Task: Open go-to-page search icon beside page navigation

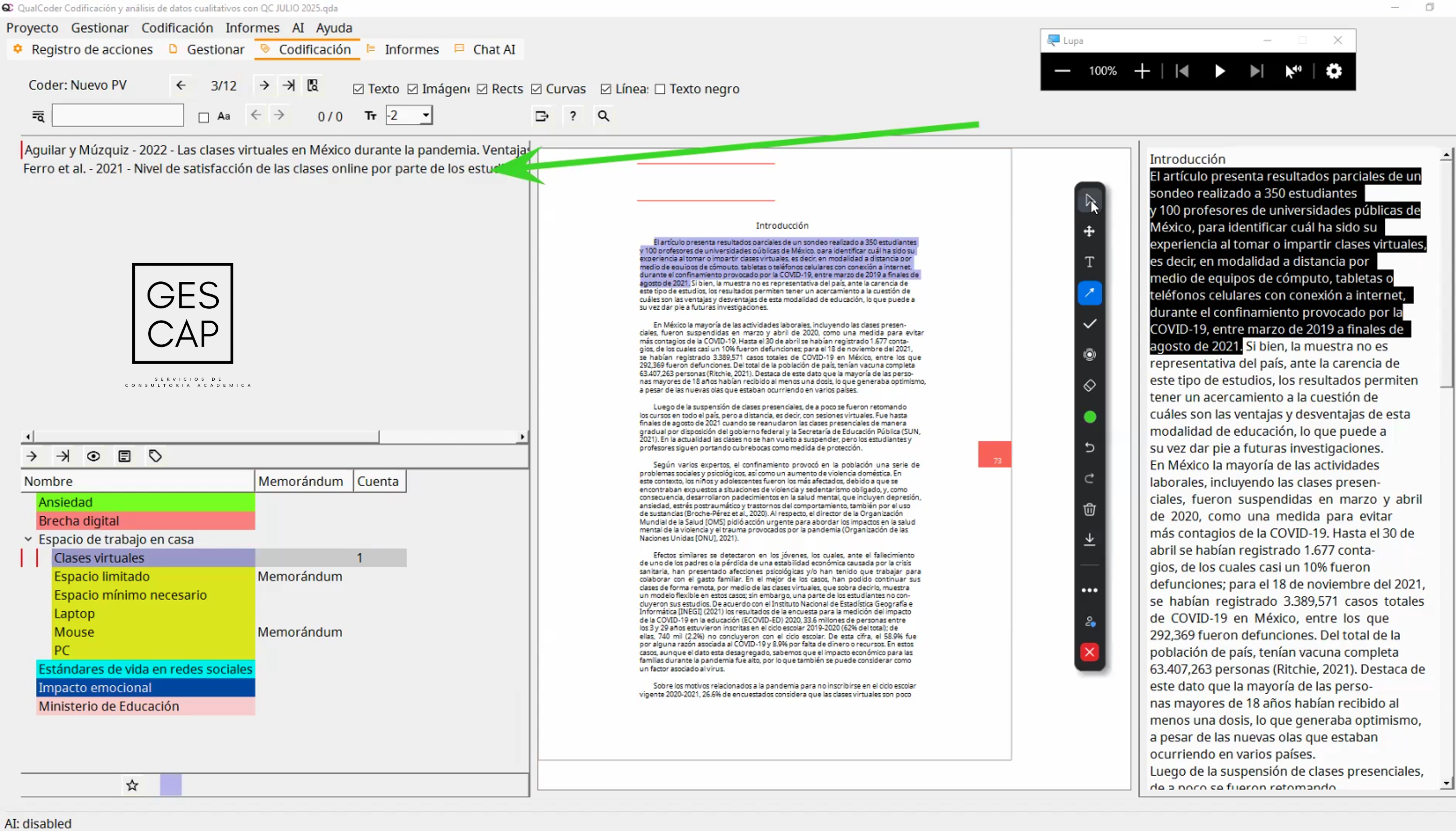Action: 312,86
